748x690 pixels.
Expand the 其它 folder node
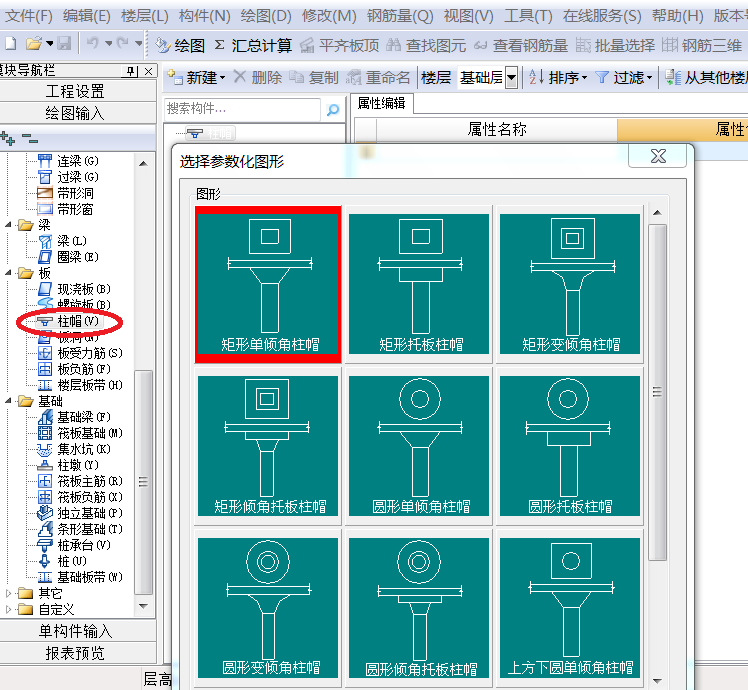[x=8, y=593]
